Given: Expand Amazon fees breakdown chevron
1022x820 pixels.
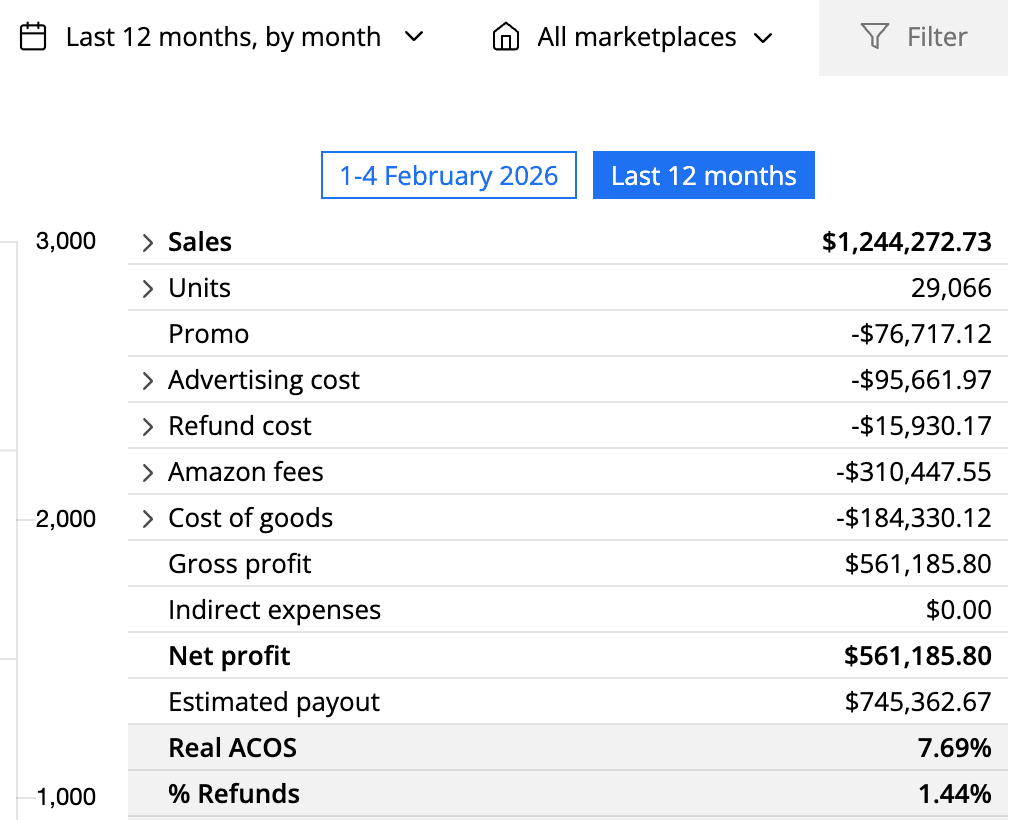Looking at the screenshot, I should [x=148, y=473].
